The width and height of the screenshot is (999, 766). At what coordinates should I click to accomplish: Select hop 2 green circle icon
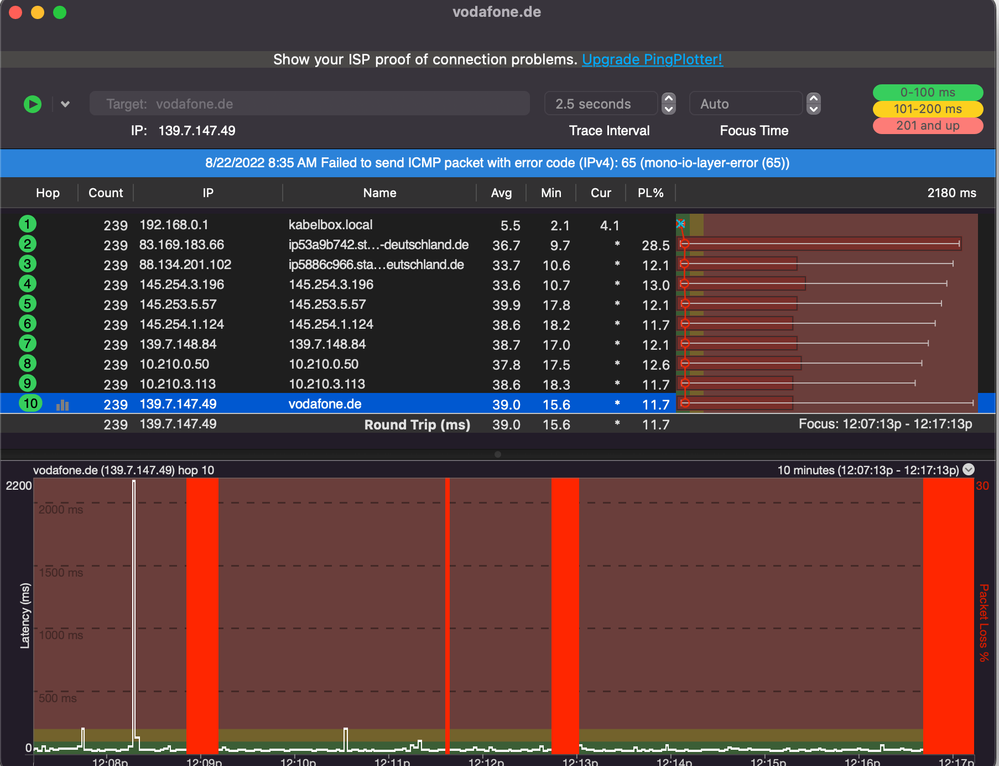tap(27, 244)
